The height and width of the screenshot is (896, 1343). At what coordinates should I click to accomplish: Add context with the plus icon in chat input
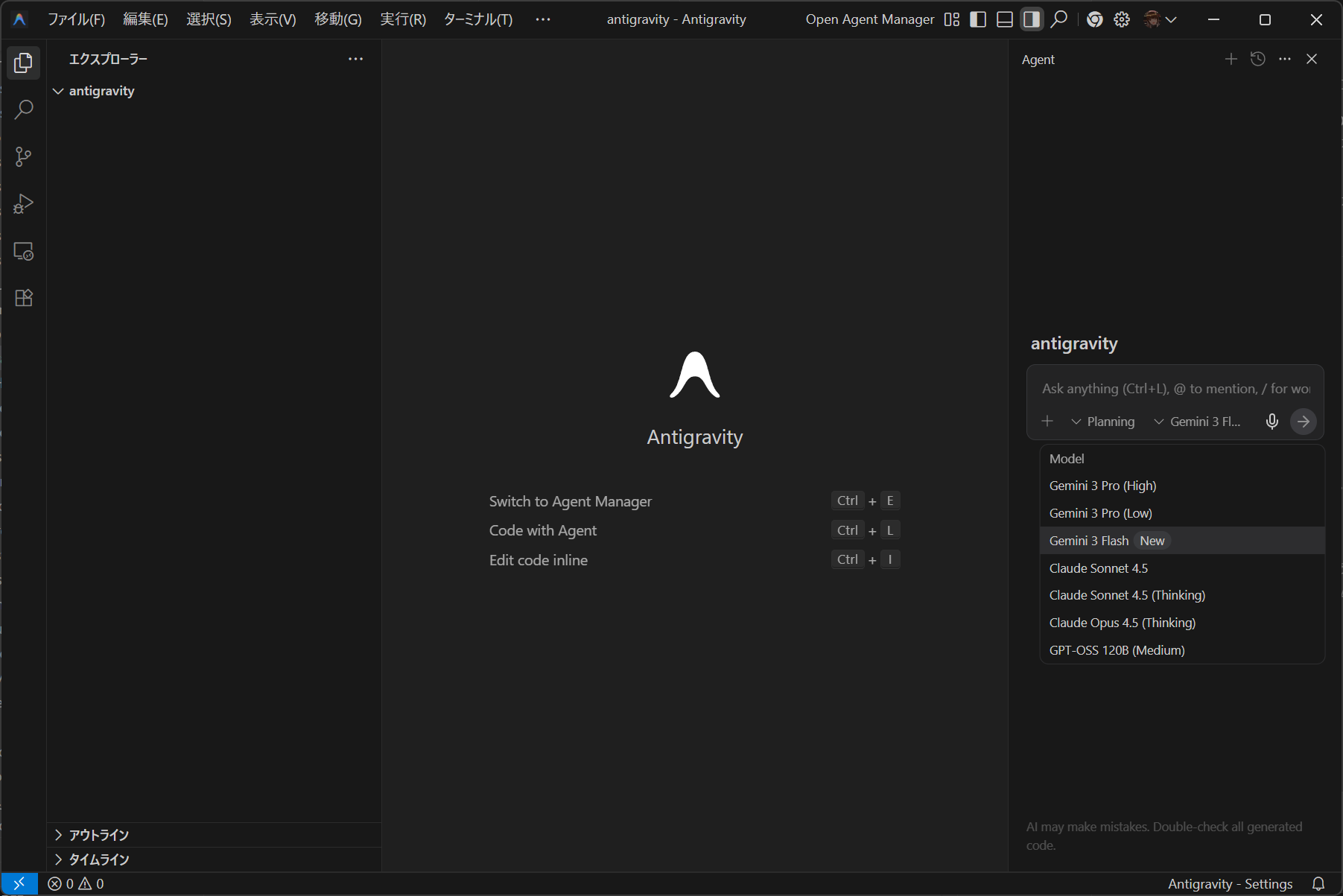1047,421
